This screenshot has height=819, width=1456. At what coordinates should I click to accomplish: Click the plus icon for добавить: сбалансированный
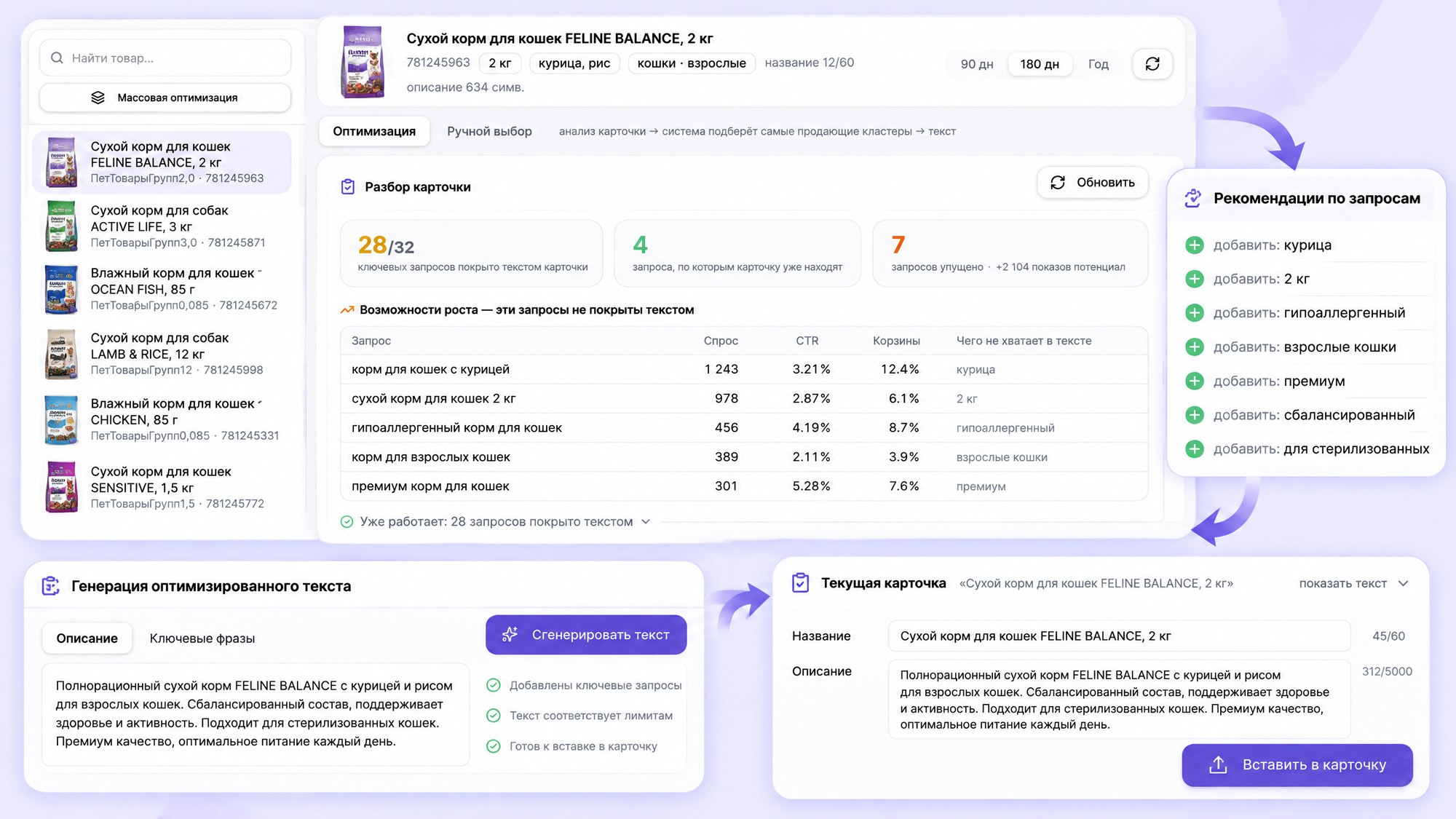click(x=1195, y=415)
